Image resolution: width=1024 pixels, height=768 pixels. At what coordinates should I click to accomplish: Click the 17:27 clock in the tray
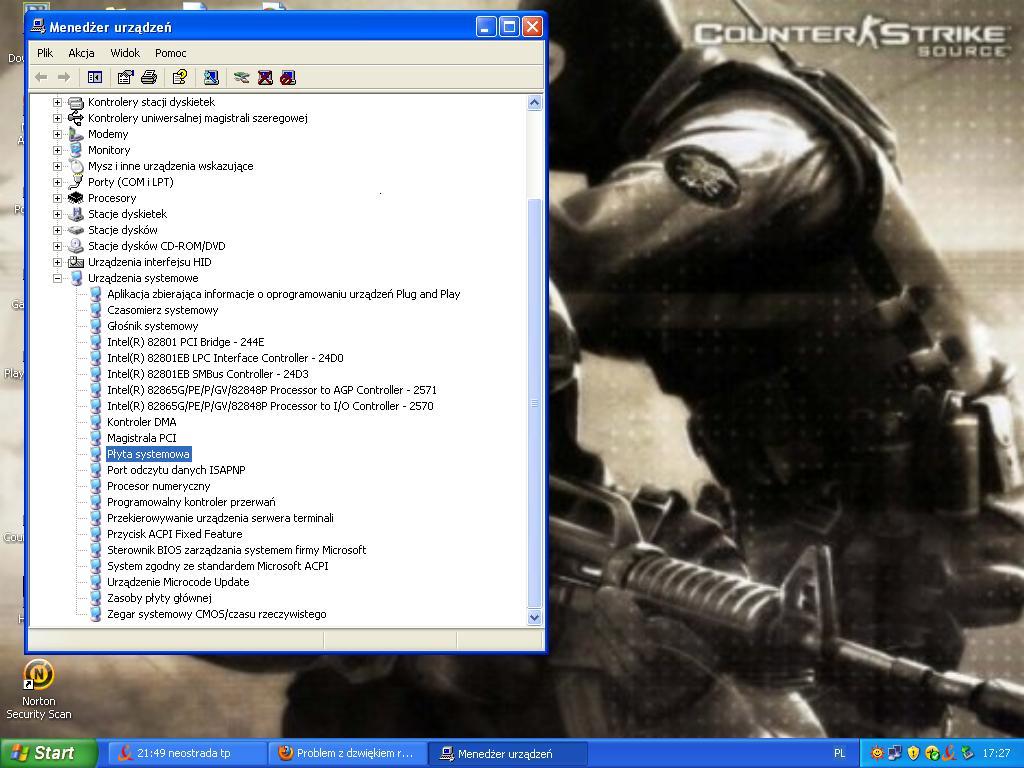pyautogui.click(x=996, y=753)
